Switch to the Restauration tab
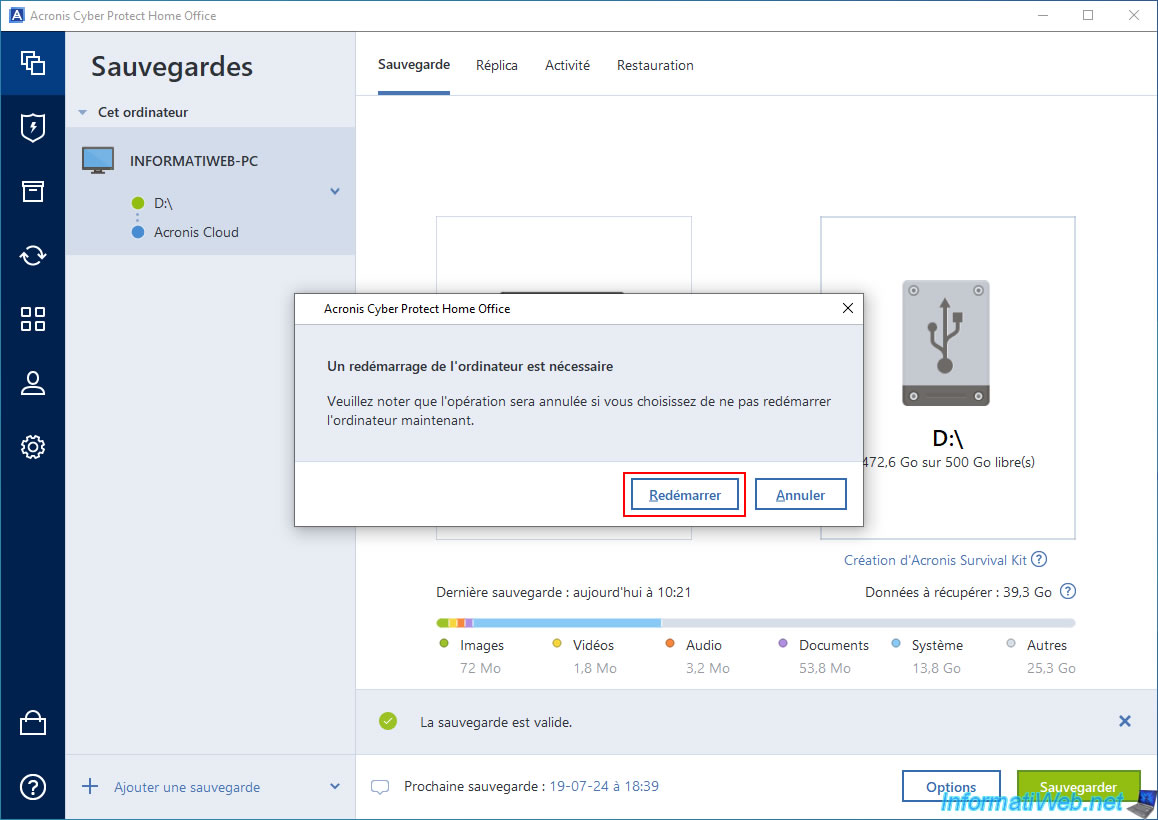 pyautogui.click(x=655, y=65)
